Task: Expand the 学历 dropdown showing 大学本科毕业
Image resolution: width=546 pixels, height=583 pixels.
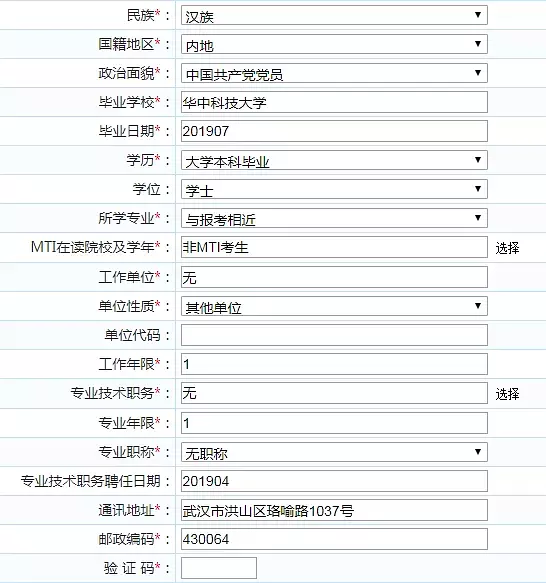Action: click(x=334, y=160)
